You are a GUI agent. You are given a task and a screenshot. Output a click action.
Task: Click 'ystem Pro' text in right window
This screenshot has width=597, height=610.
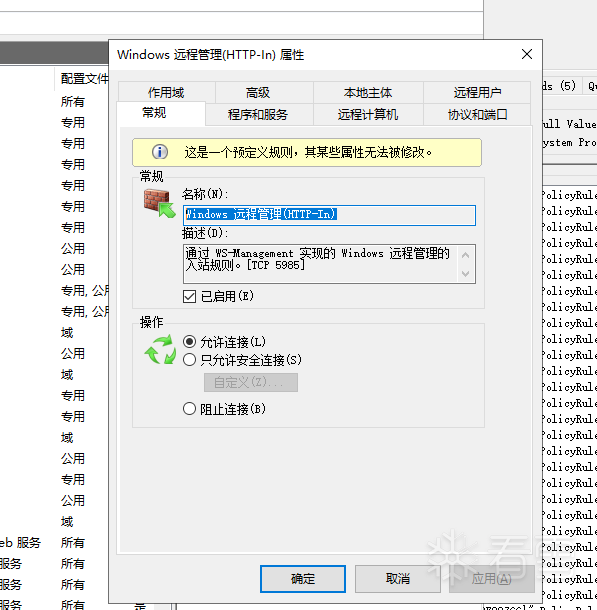[x=569, y=142]
